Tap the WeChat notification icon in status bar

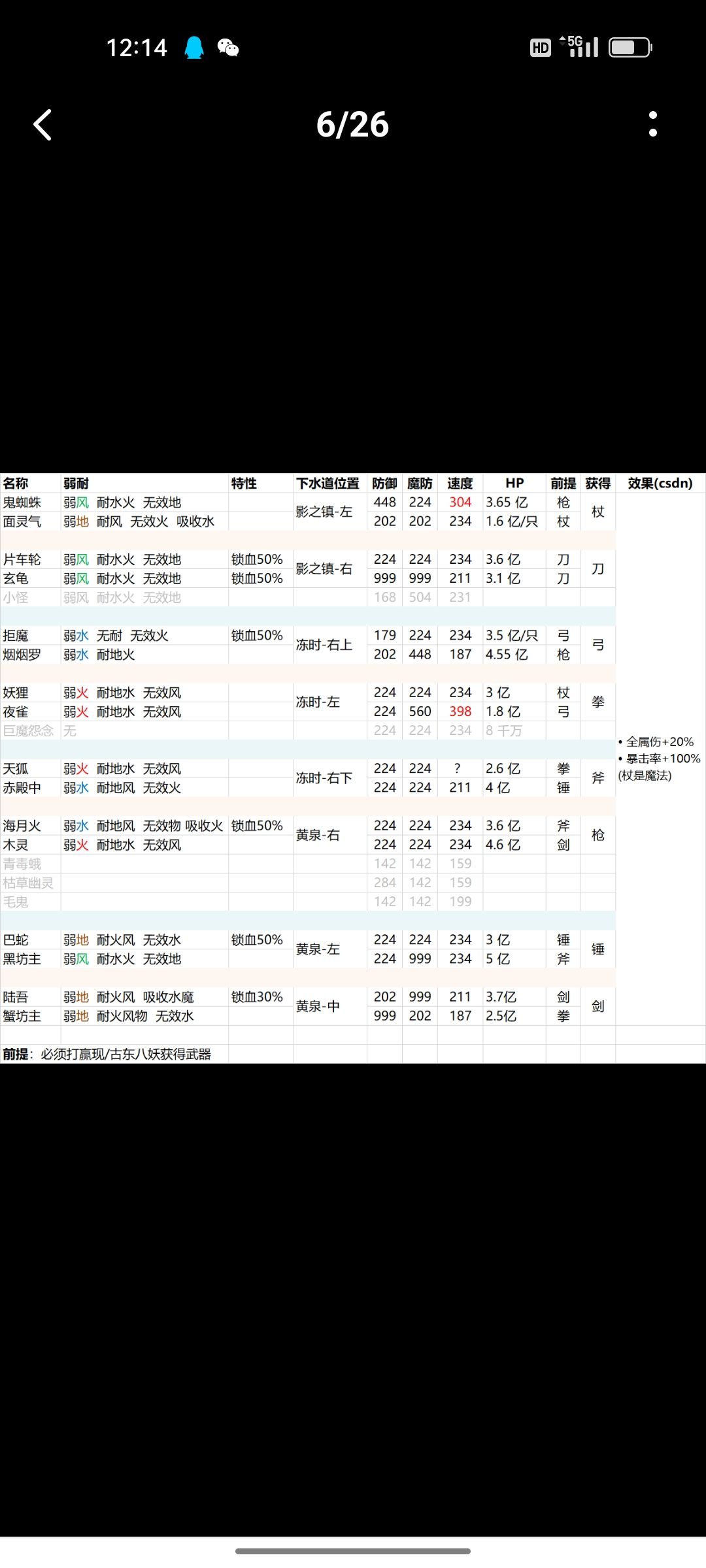[x=228, y=48]
